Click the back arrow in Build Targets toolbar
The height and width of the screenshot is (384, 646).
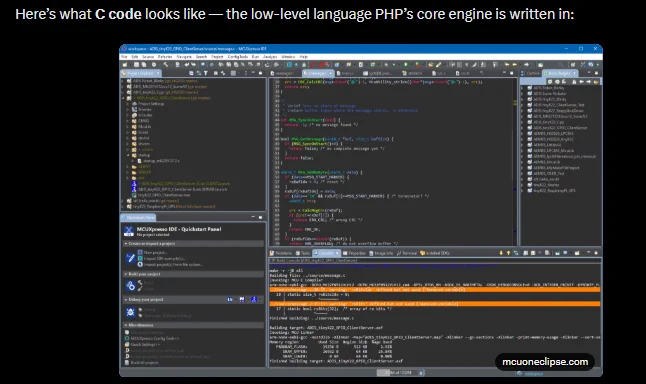pos(581,82)
